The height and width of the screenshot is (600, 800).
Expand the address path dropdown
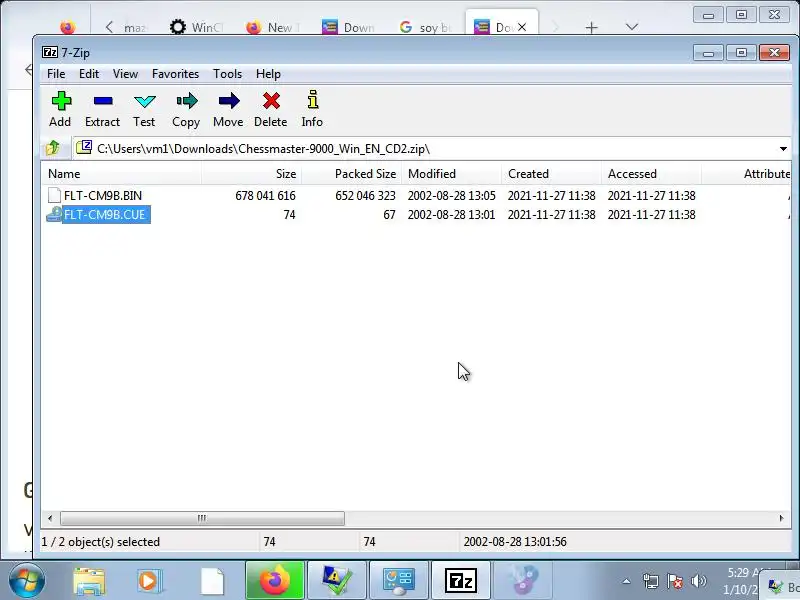(783, 149)
